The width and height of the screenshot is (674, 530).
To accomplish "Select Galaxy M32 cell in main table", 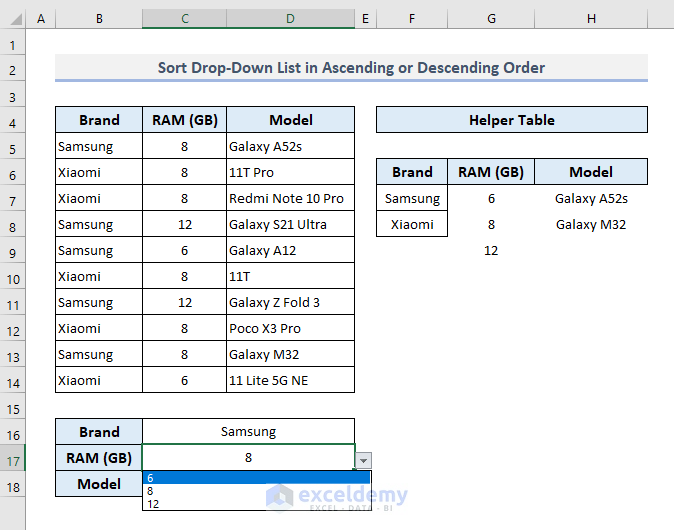I will [x=291, y=354].
